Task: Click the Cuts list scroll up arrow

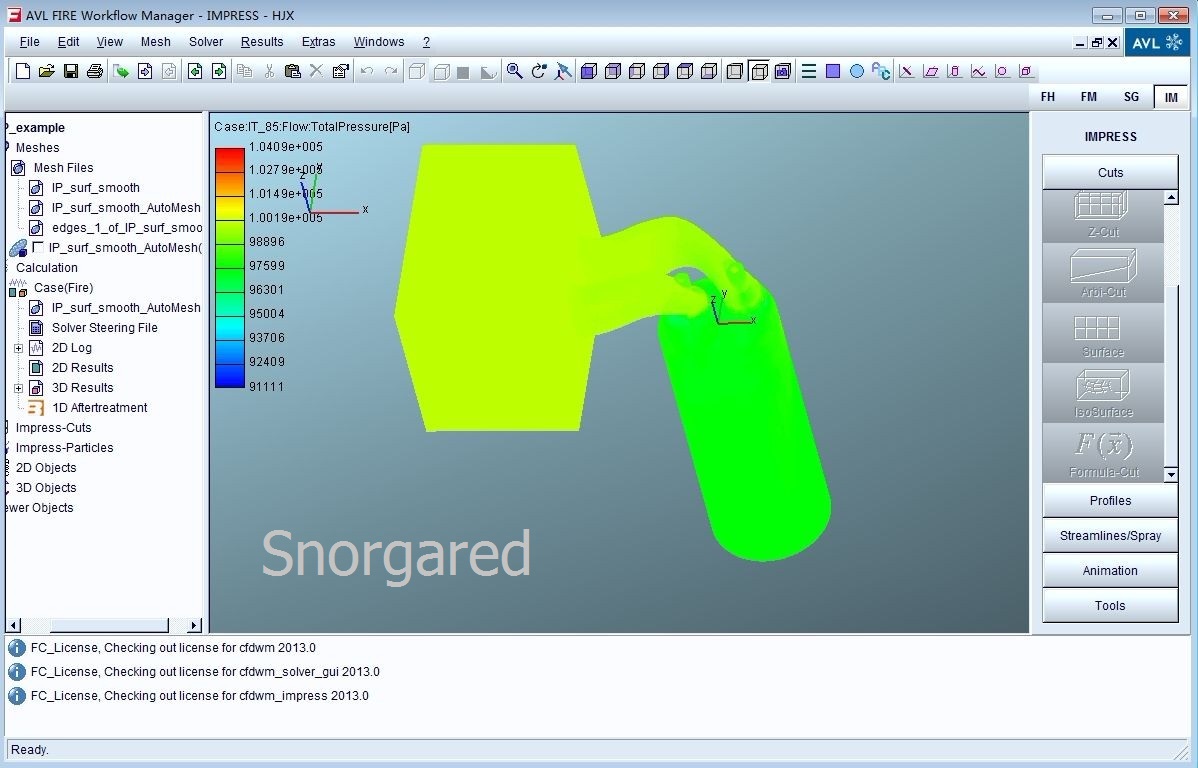Action: click(x=1171, y=198)
